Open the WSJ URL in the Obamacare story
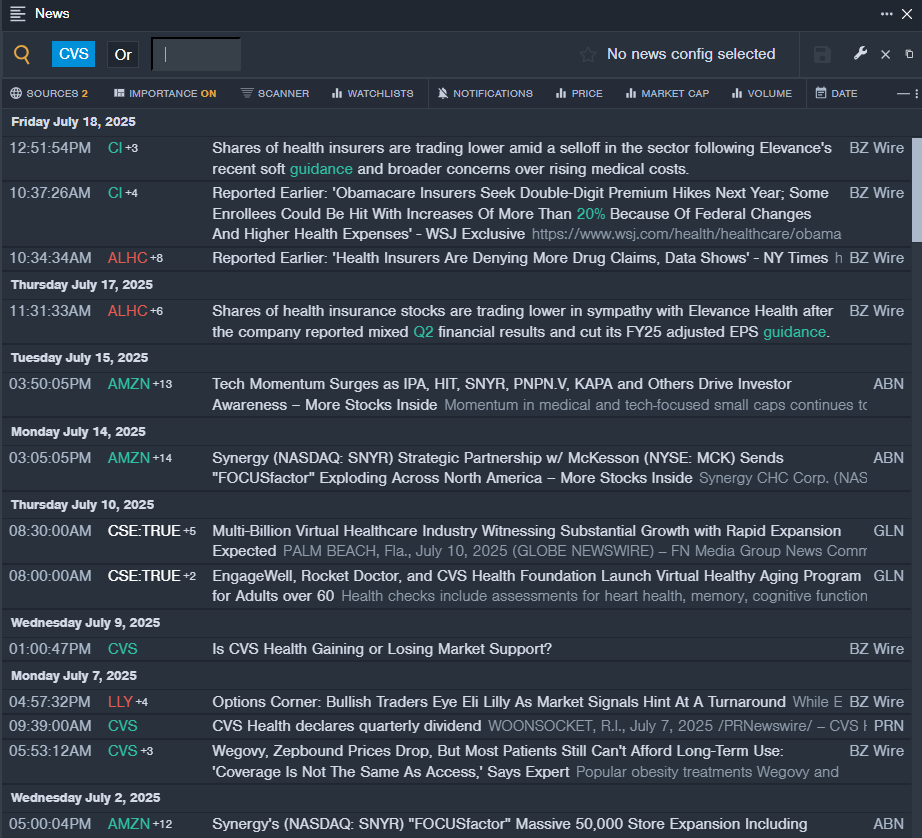Viewport: 922px width, 838px height. coord(686,234)
